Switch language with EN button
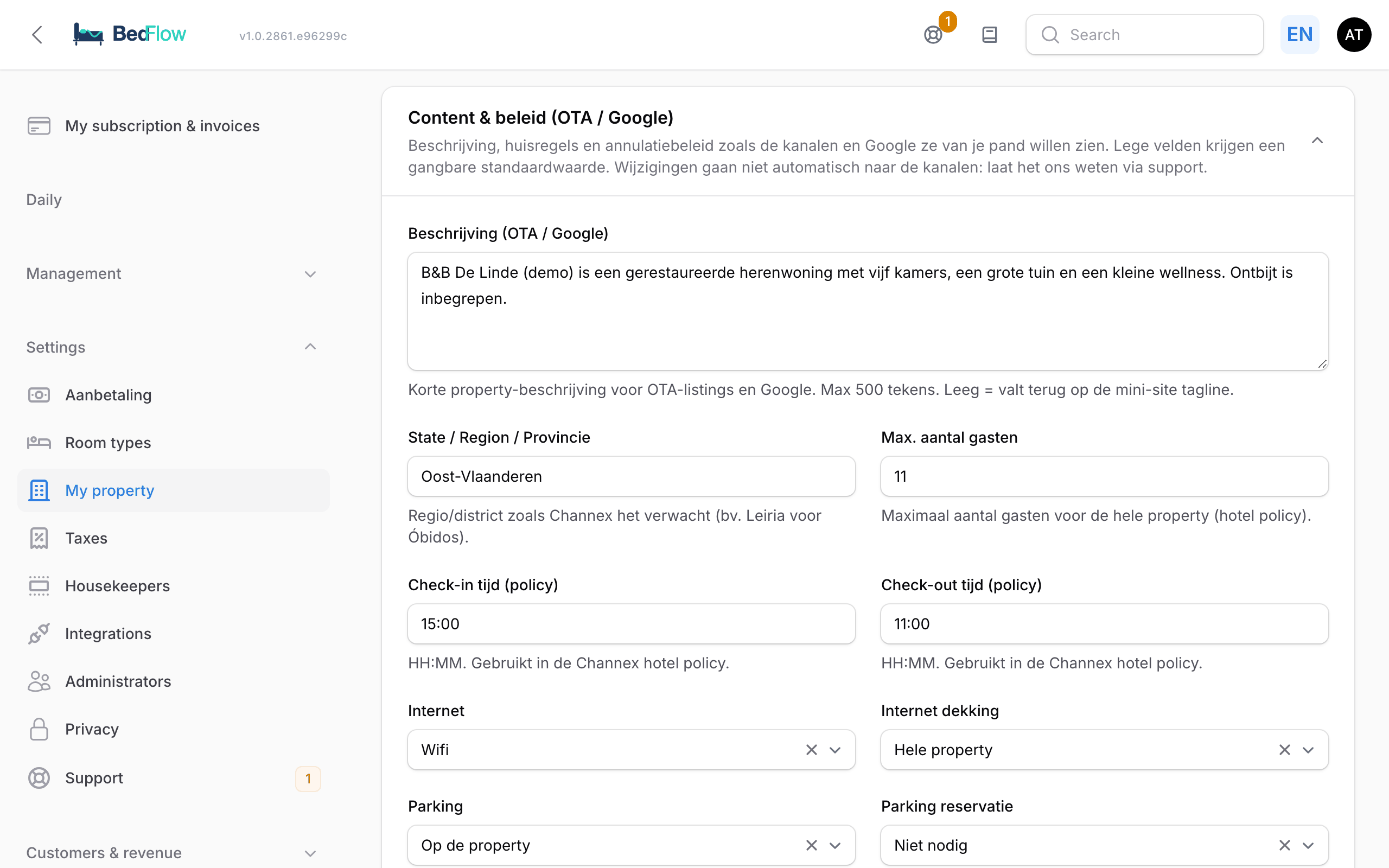 [x=1300, y=34]
